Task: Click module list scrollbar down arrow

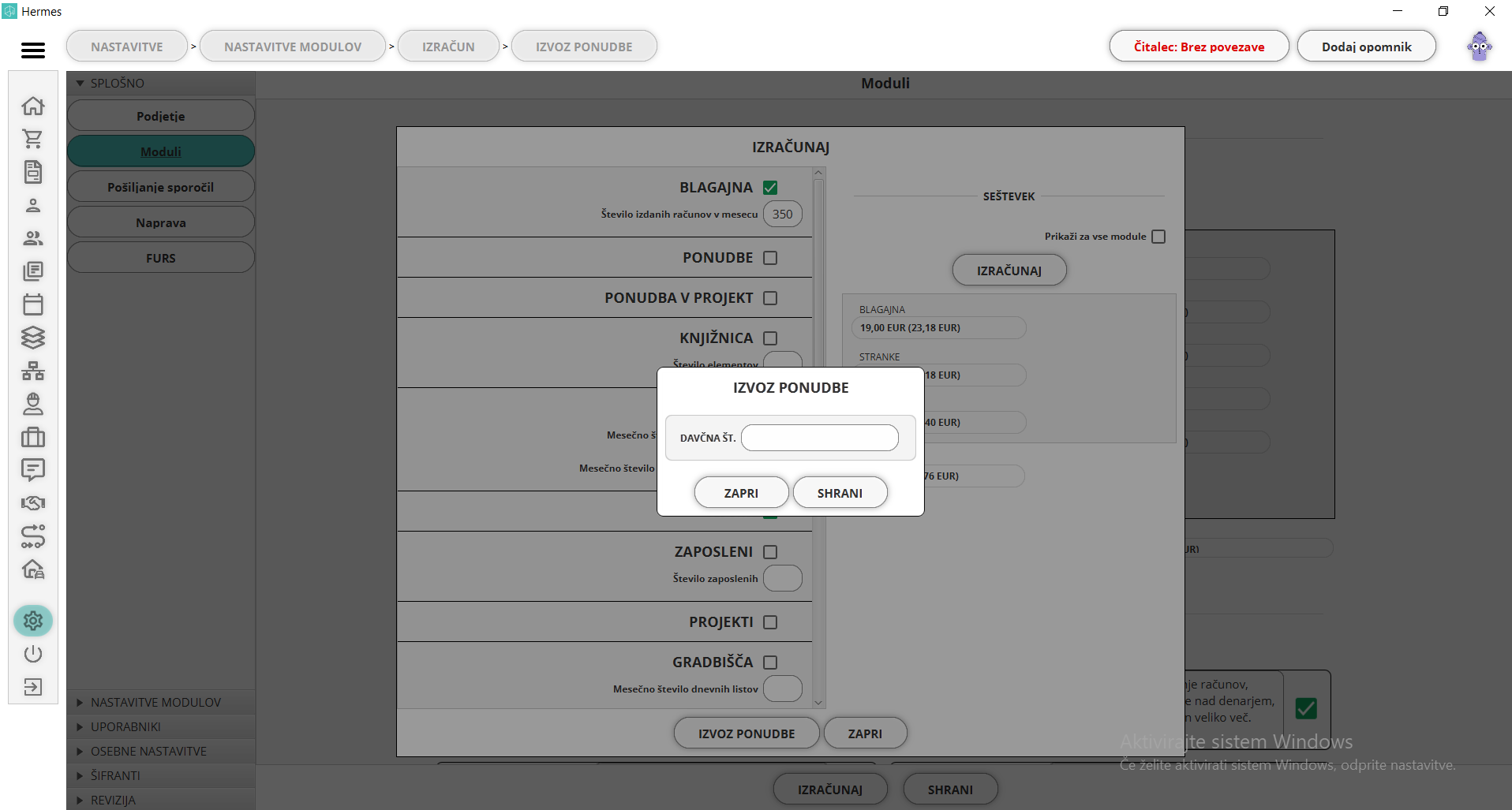Action: 818,703
